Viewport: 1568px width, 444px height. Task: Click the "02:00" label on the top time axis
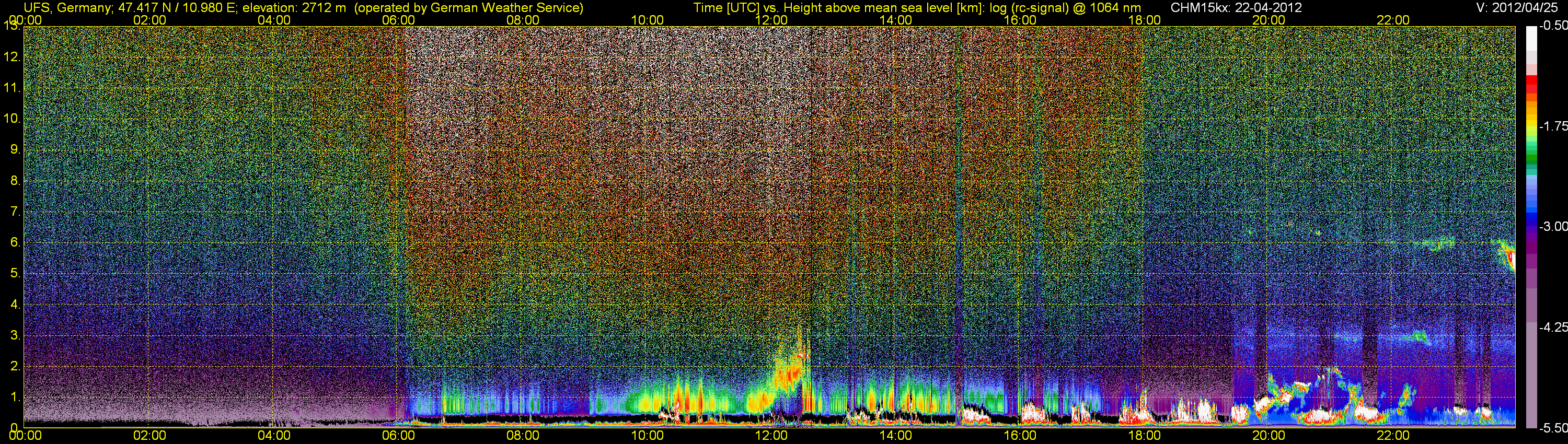[149, 20]
